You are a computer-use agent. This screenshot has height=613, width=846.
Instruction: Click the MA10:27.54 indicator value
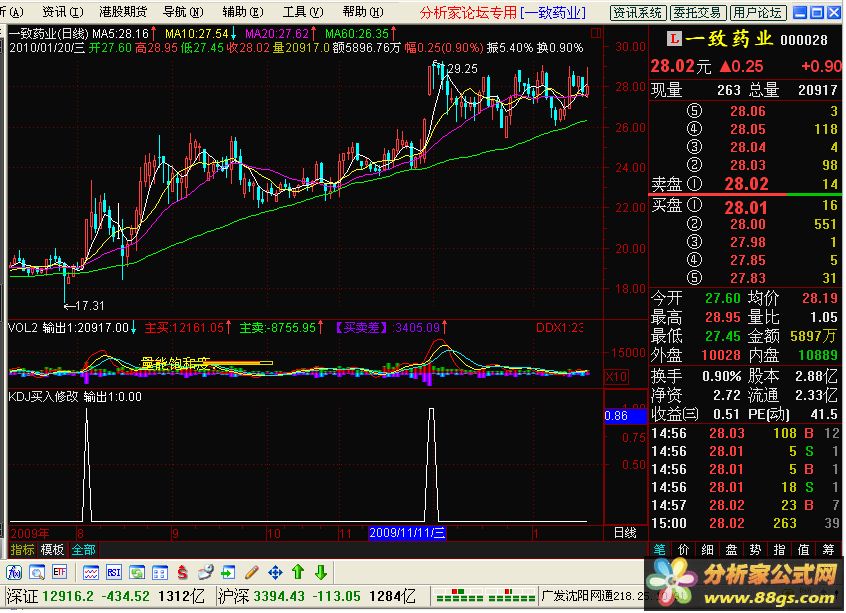[x=196, y=33]
